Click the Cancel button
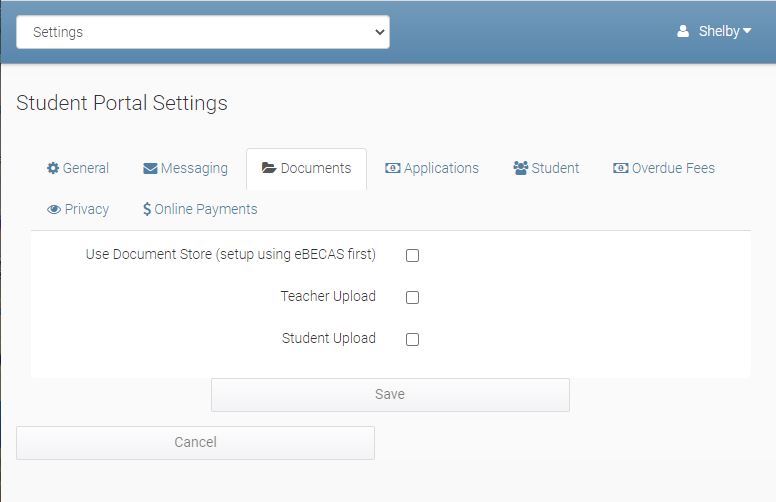 [195, 442]
